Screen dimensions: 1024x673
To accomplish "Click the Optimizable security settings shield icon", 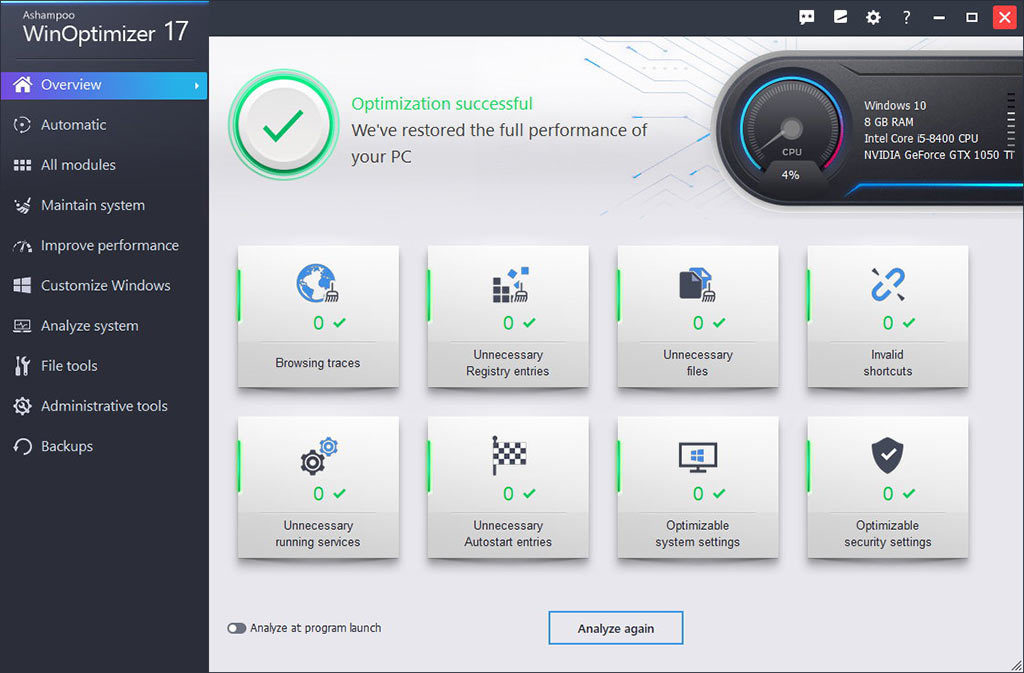I will (887, 456).
